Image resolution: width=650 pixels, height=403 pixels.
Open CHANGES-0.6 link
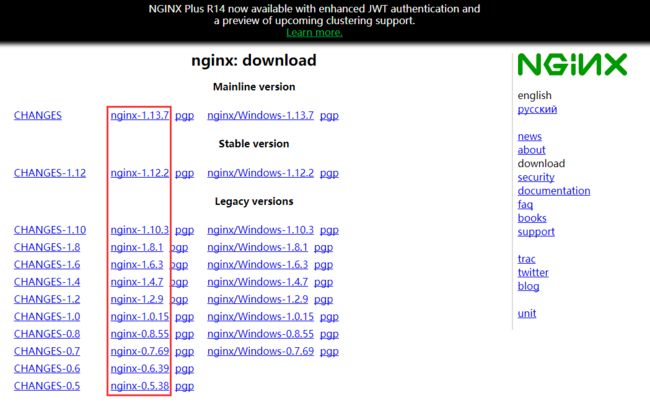click(47, 369)
